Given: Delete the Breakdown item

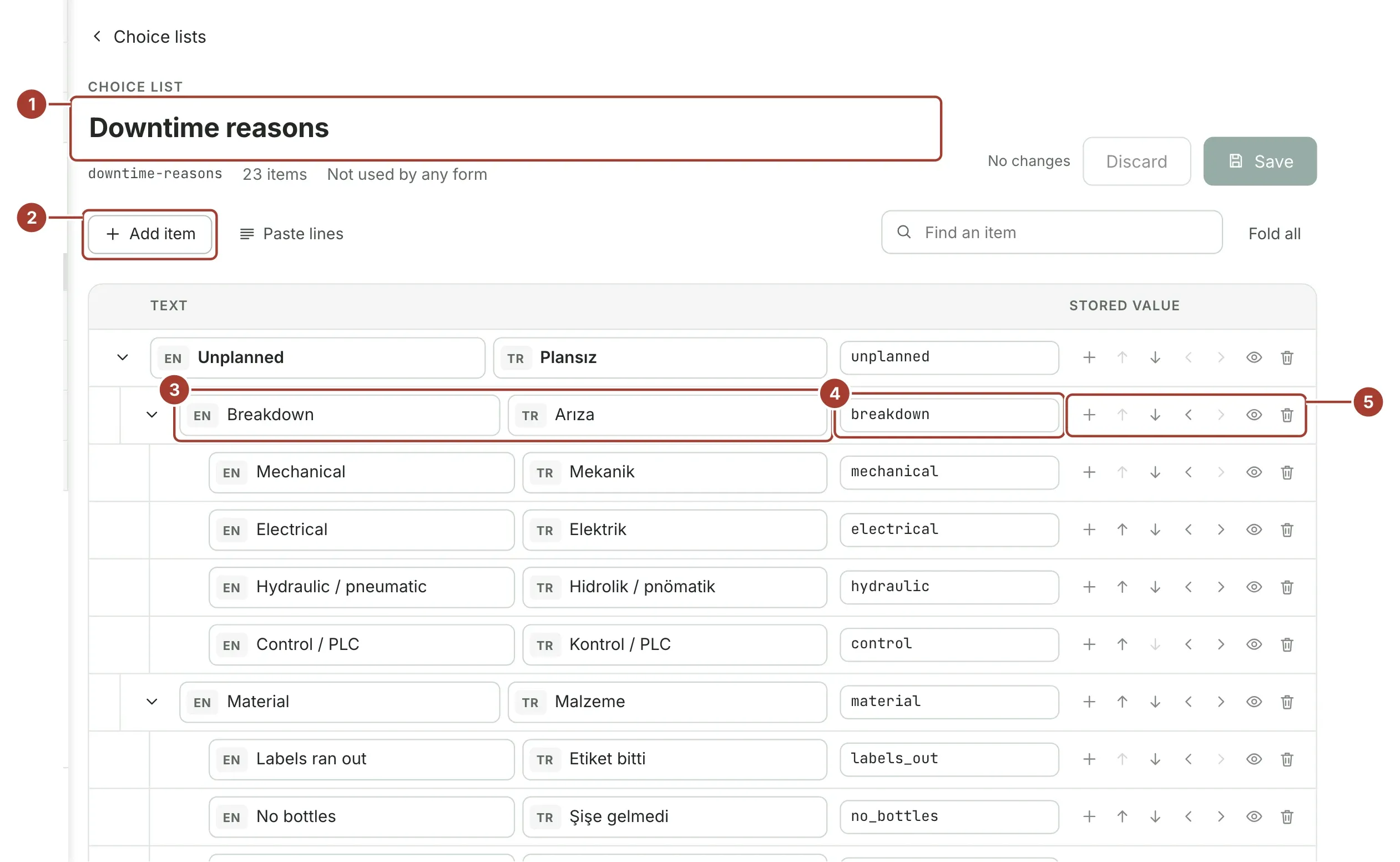Looking at the screenshot, I should click(1287, 415).
